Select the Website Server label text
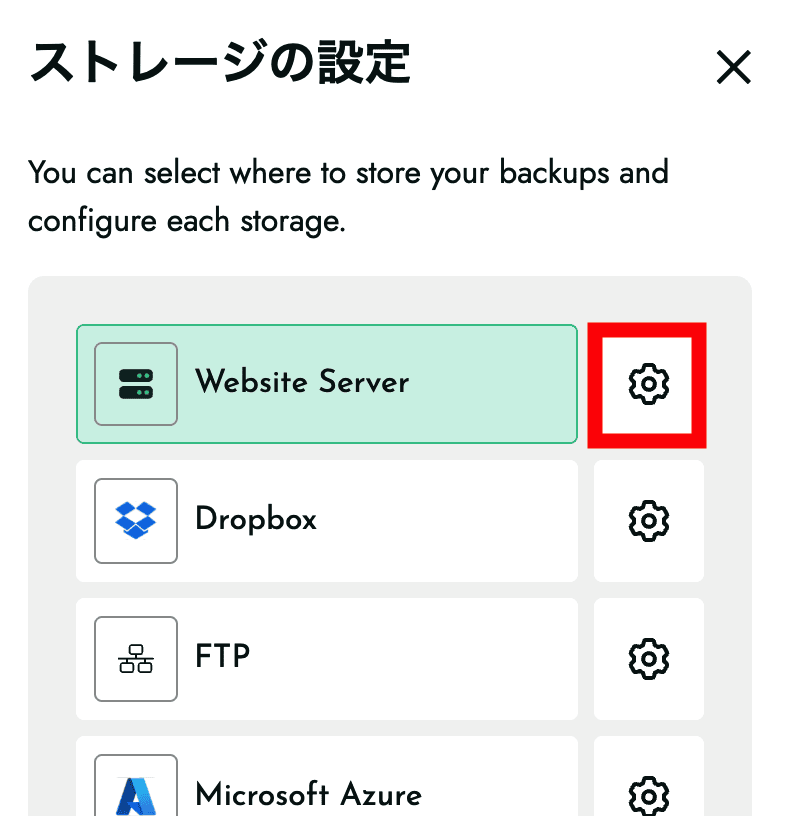 [302, 382]
